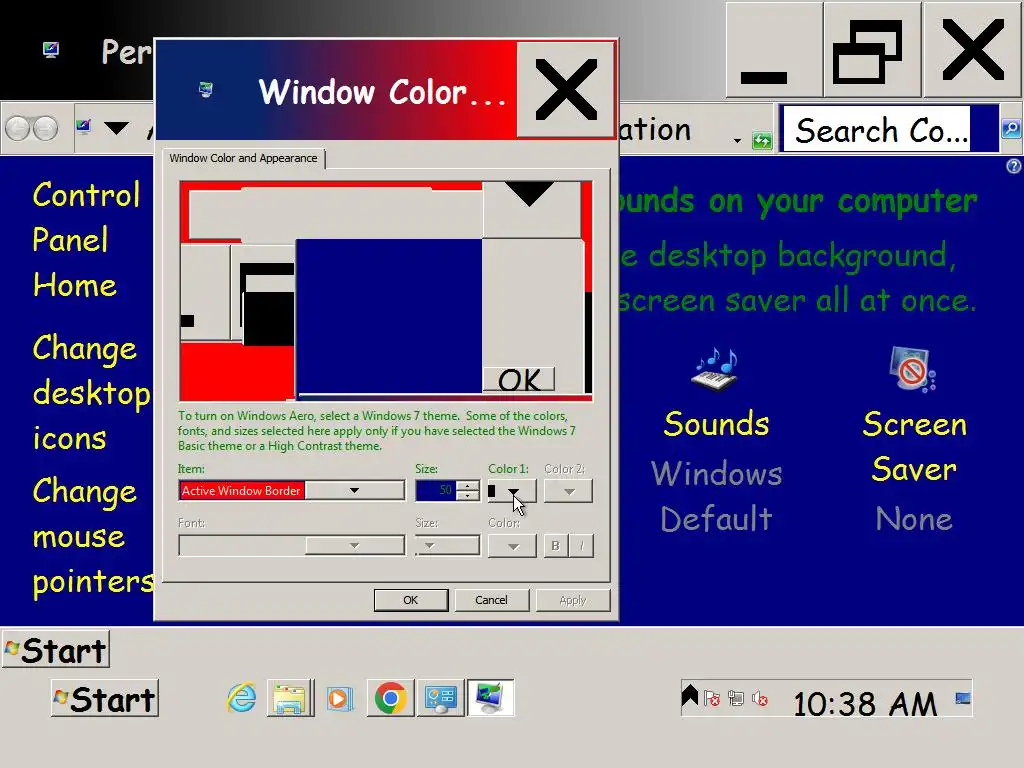Click the Back navigation arrow
The image size is (1024, 768).
click(18, 129)
